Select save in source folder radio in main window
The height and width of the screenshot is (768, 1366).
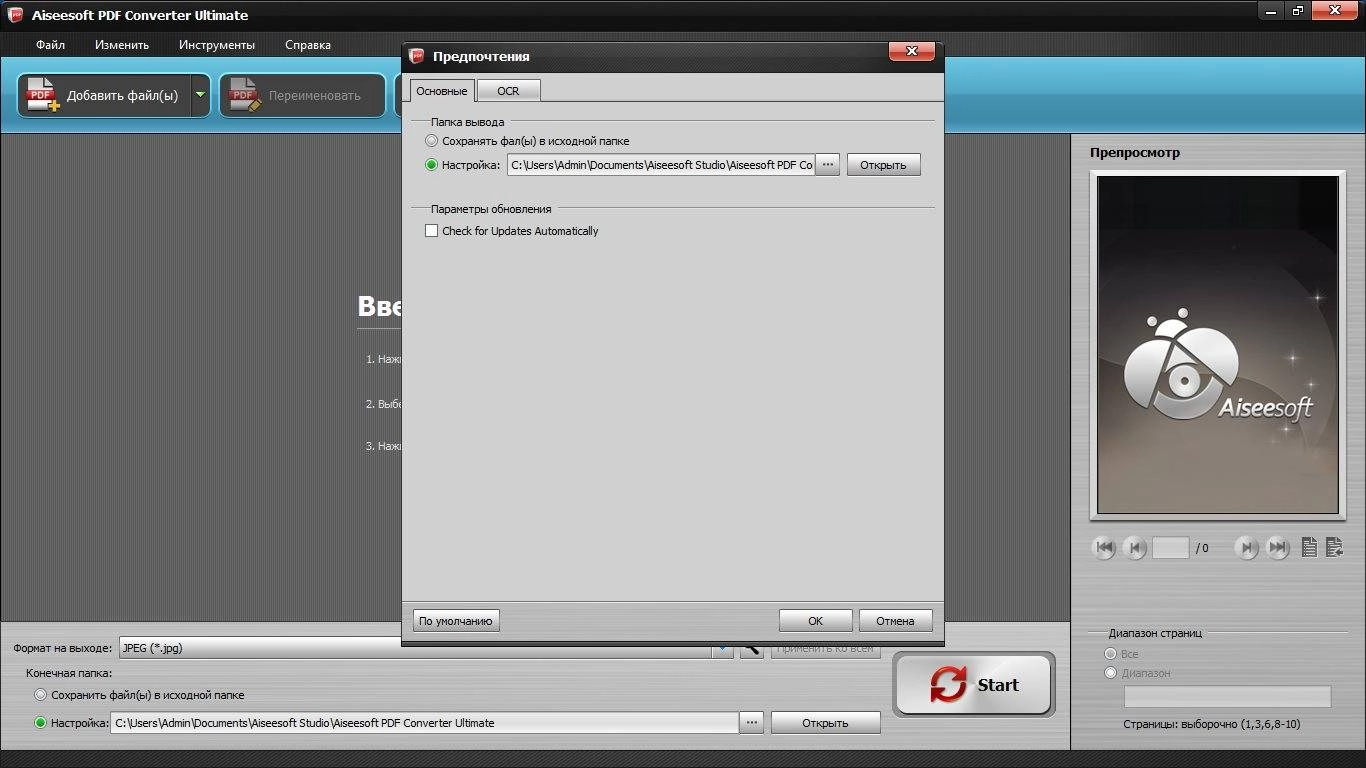click(40, 695)
